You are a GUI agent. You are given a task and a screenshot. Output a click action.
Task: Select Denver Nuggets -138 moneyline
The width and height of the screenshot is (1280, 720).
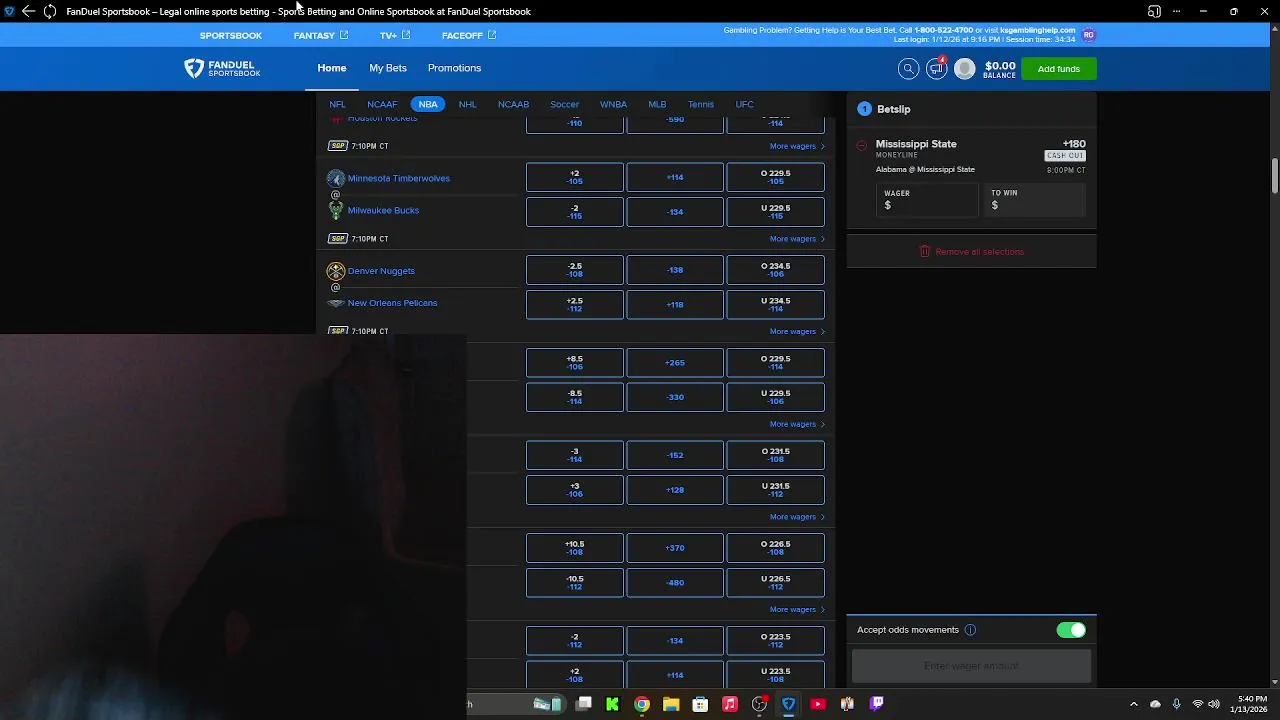(x=675, y=270)
